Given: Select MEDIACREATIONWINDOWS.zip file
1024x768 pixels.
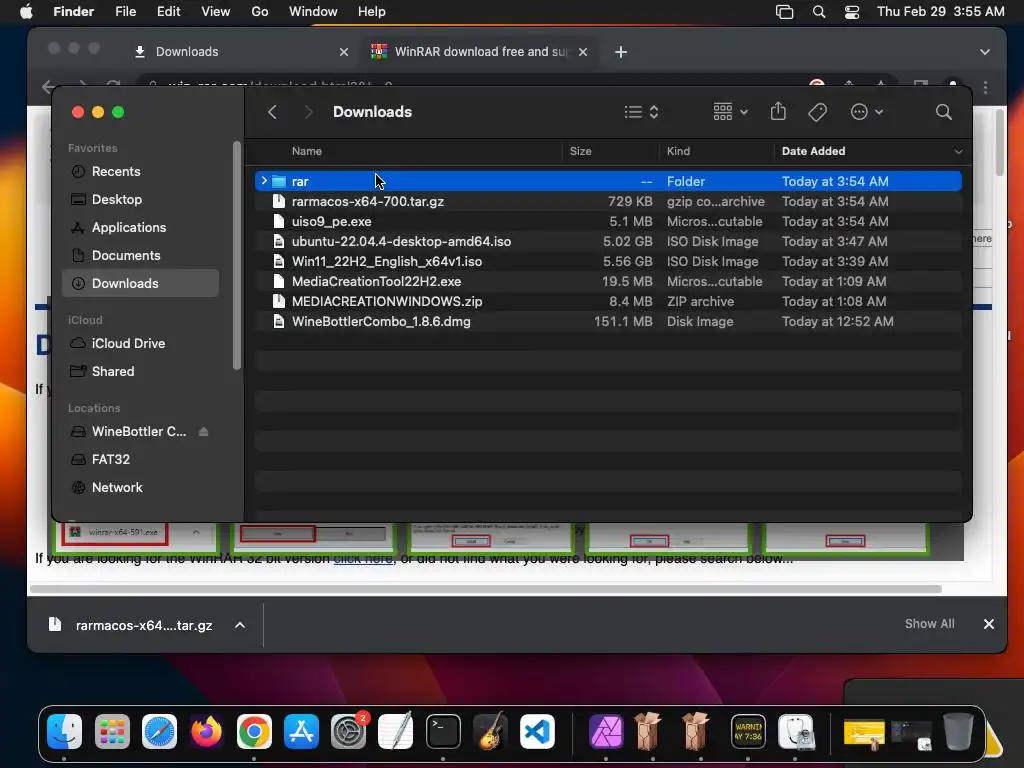Looking at the screenshot, I should pos(608,302).
